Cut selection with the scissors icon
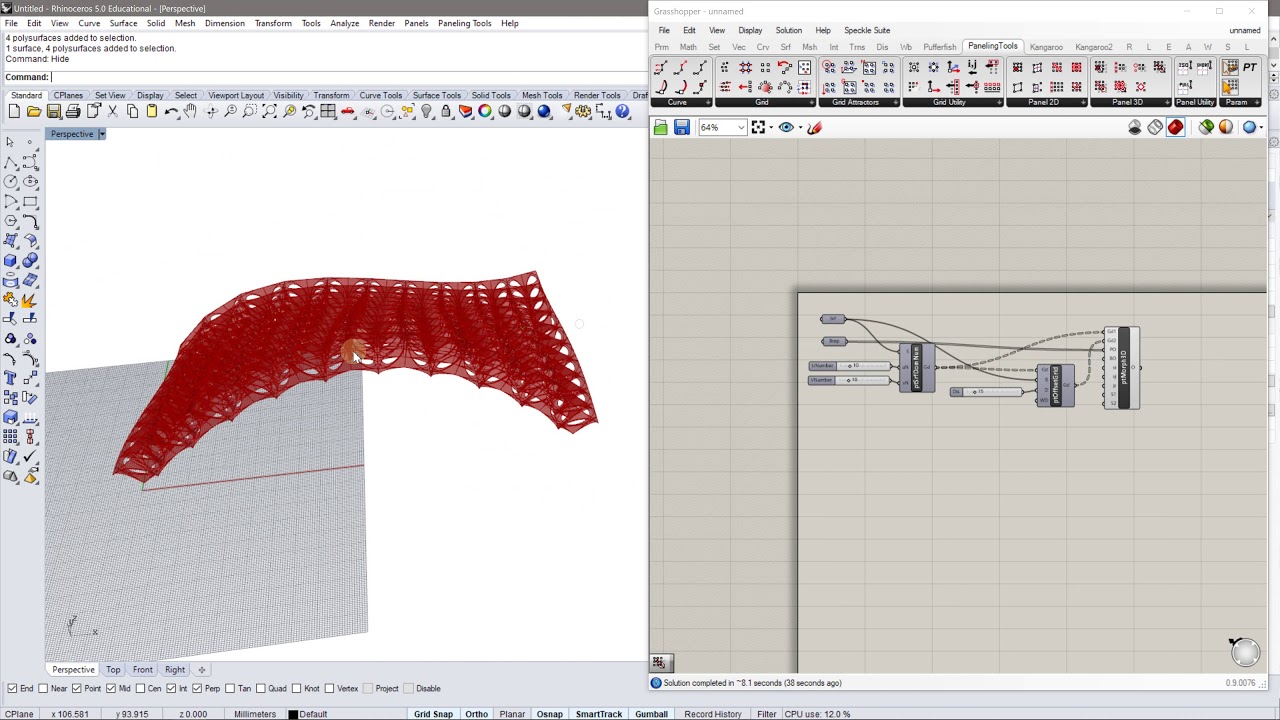 (112, 112)
